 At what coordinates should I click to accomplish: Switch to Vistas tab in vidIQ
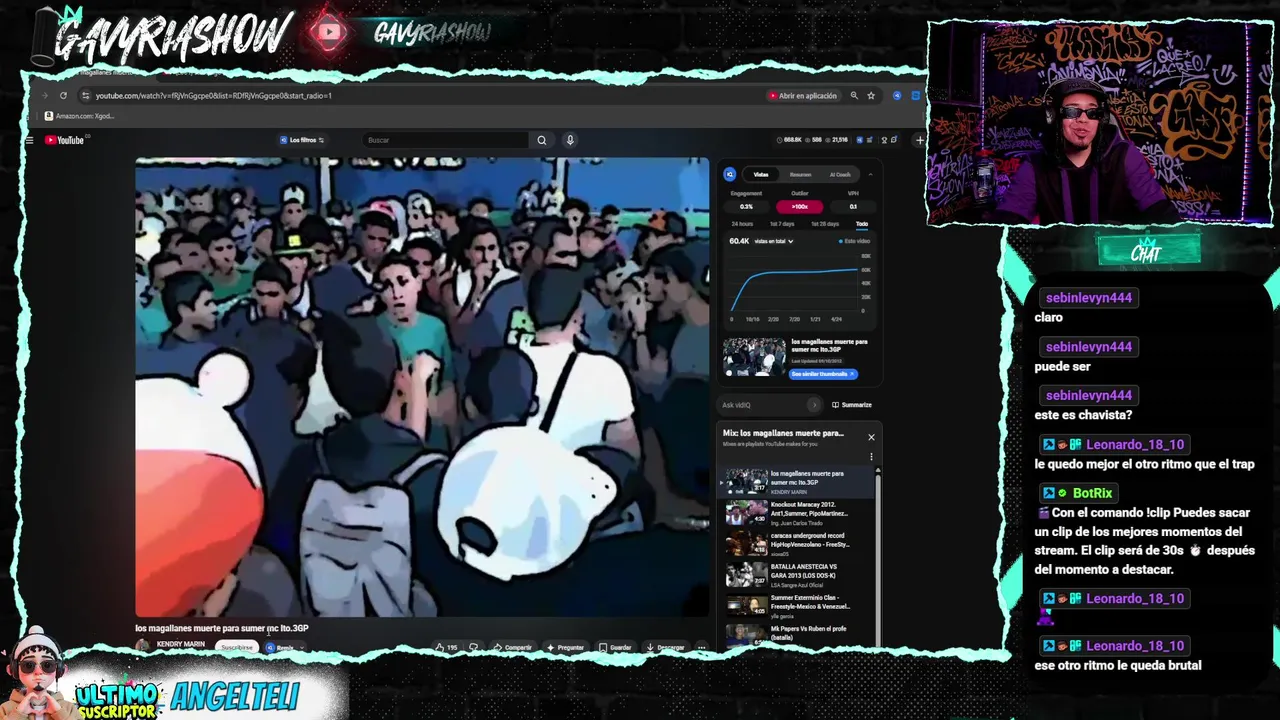click(x=761, y=174)
